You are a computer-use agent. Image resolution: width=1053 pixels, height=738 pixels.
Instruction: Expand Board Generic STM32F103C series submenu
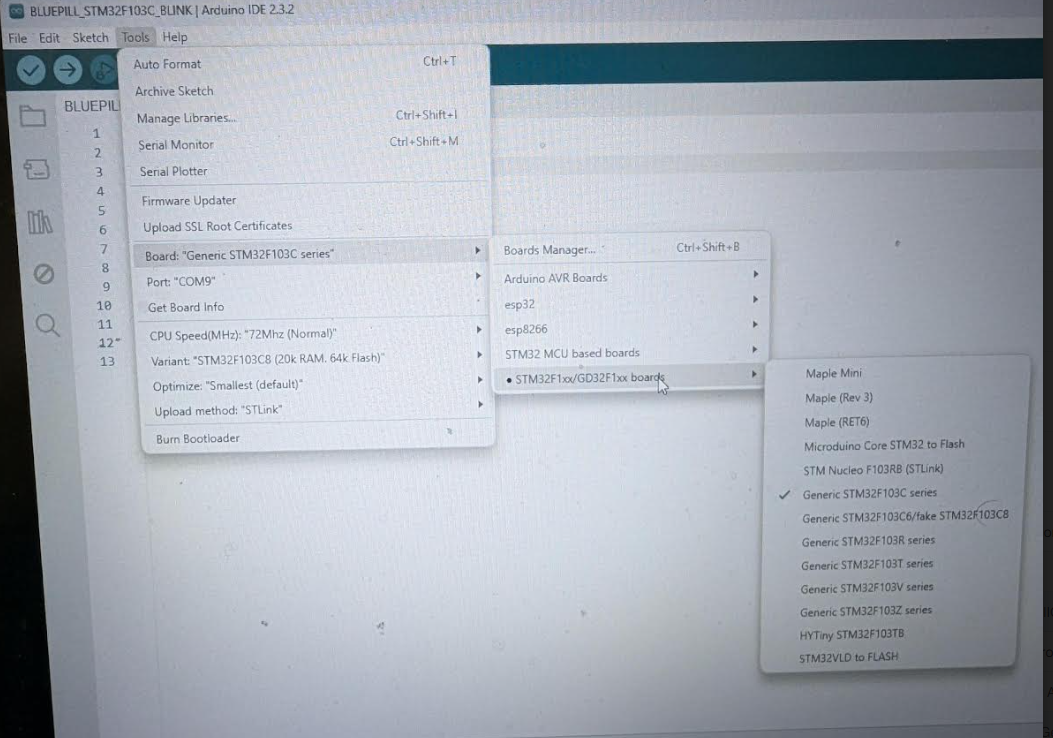pos(312,255)
